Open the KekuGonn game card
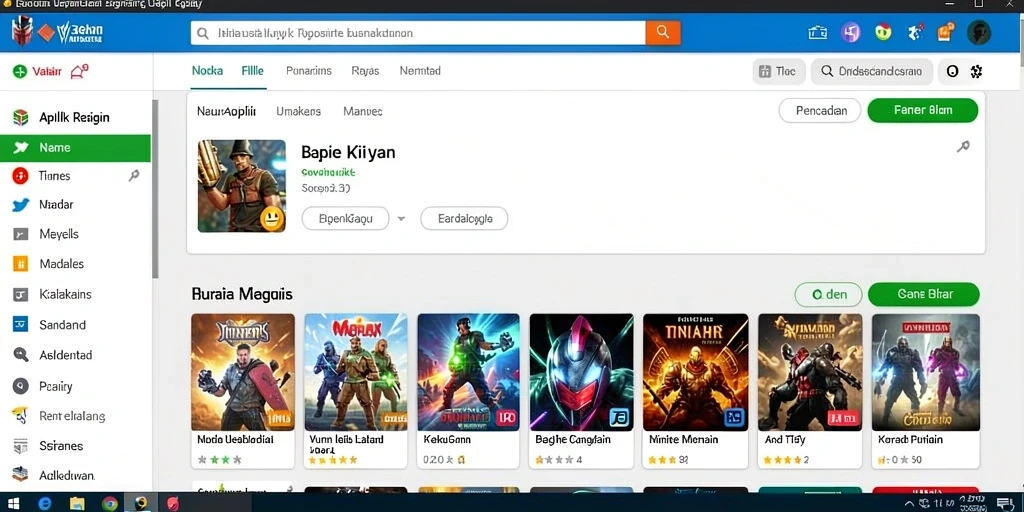 click(x=468, y=391)
